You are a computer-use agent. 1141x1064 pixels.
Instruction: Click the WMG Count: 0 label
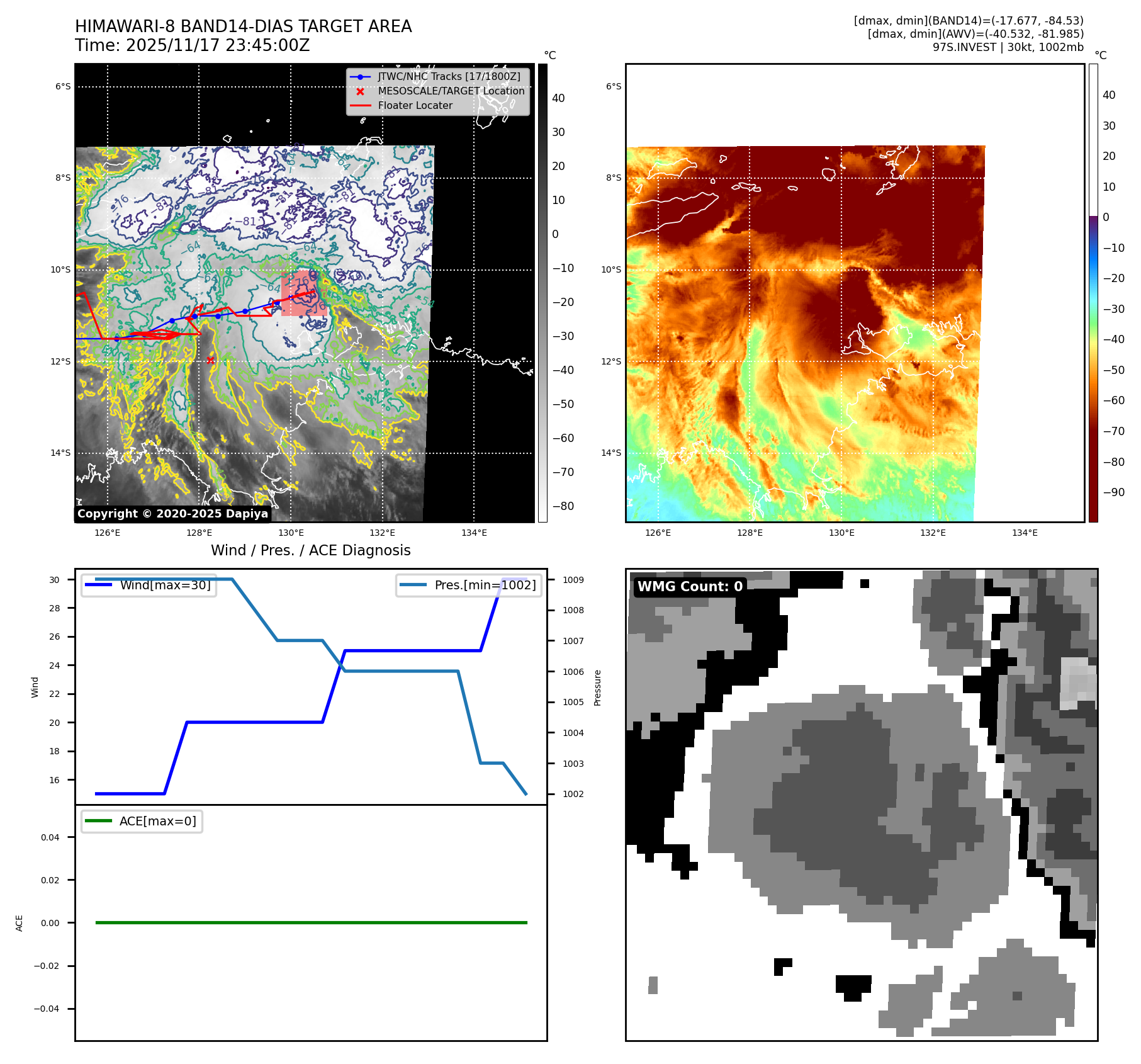[690, 587]
